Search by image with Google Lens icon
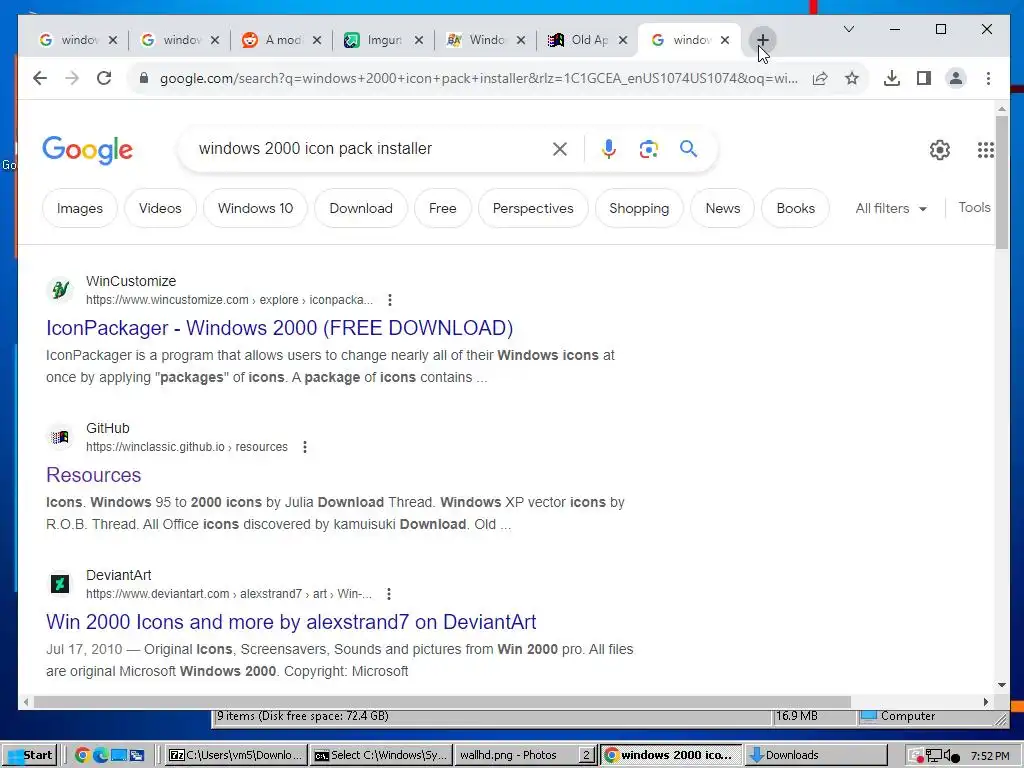Image resolution: width=1024 pixels, height=768 pixels. 648,149
